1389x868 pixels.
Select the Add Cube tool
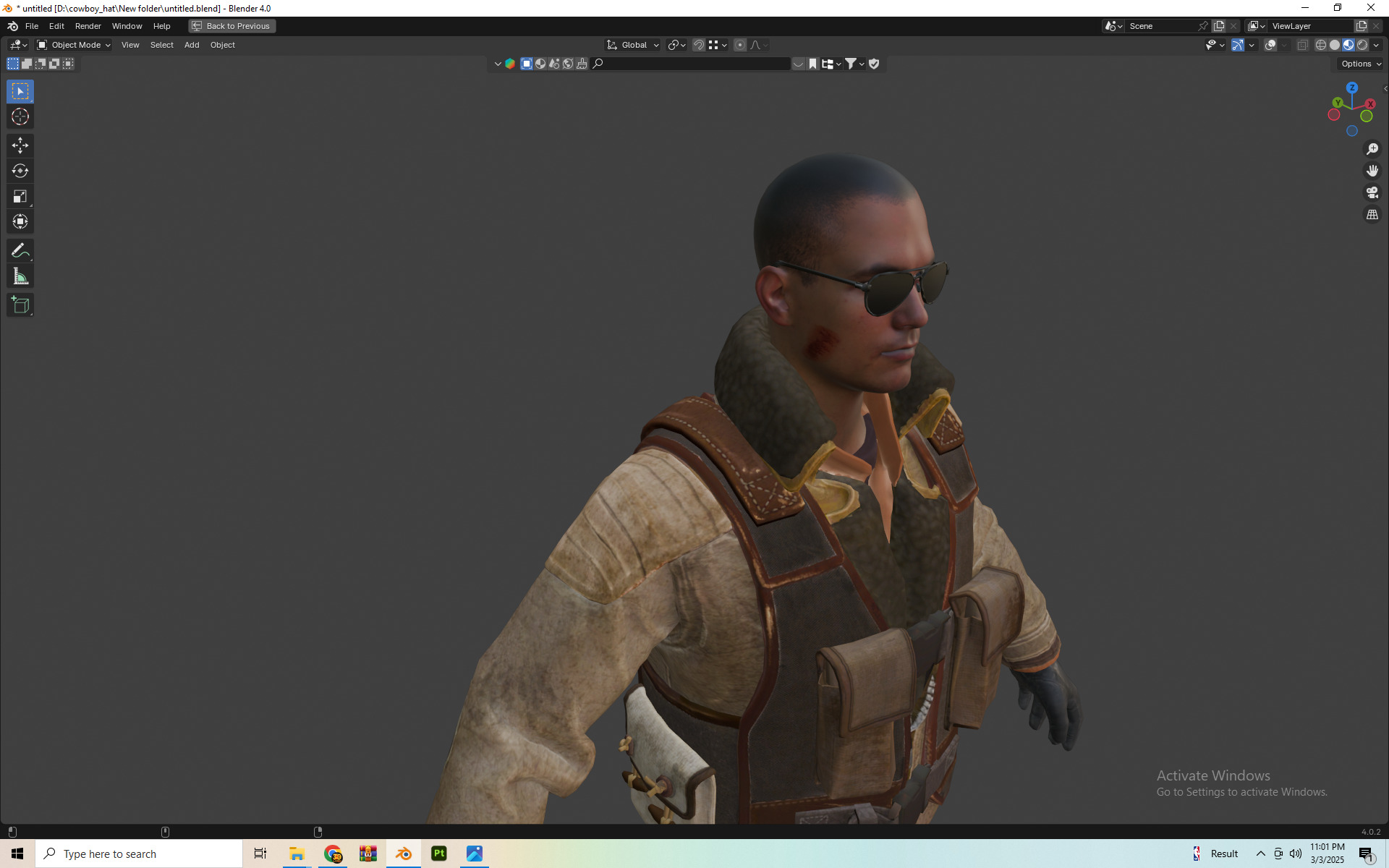[x=20, y=305]
